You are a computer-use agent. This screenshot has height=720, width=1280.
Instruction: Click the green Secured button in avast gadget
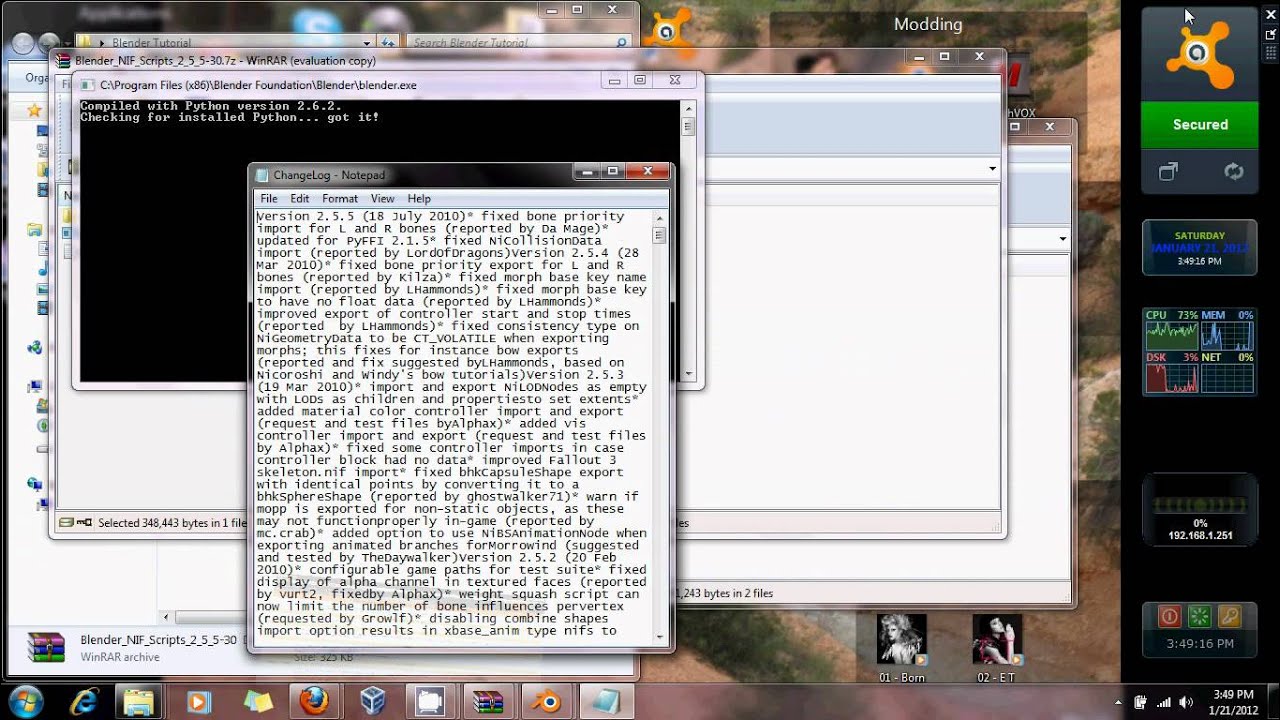pyautogui.click(x=1200, y=125)
